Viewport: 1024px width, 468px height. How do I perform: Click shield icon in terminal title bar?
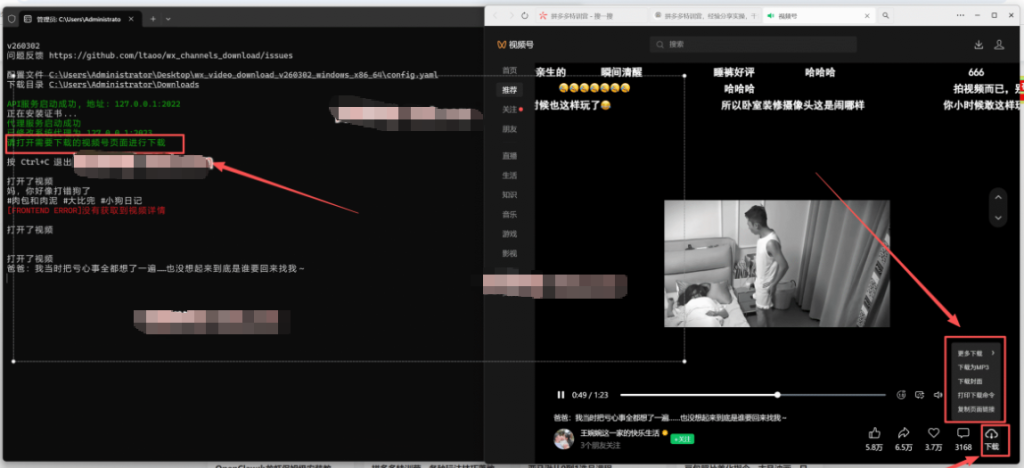pos(10,19)
